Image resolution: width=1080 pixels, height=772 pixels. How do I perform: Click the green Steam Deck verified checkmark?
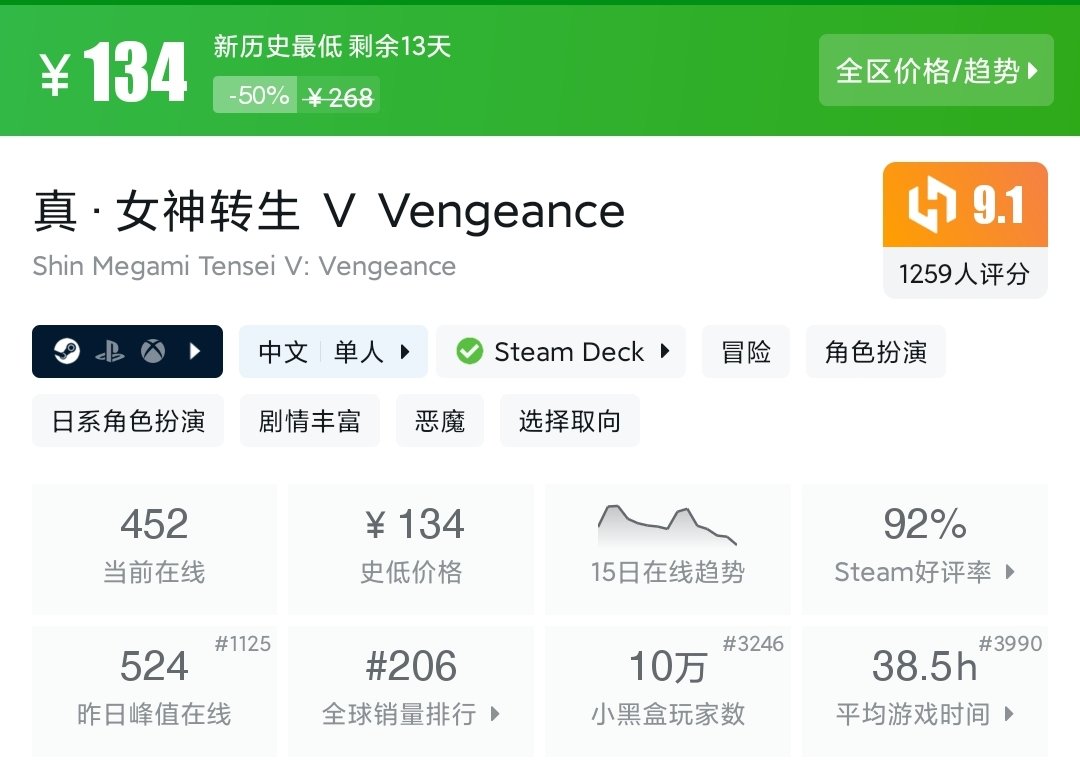click(x=469, y=352)
